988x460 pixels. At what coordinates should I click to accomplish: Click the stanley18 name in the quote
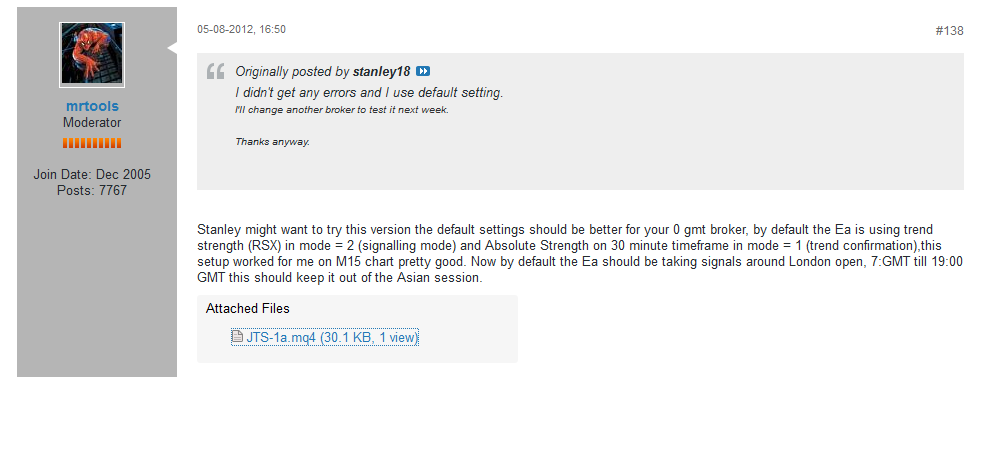pyautogui.click(x=381, y=72)
